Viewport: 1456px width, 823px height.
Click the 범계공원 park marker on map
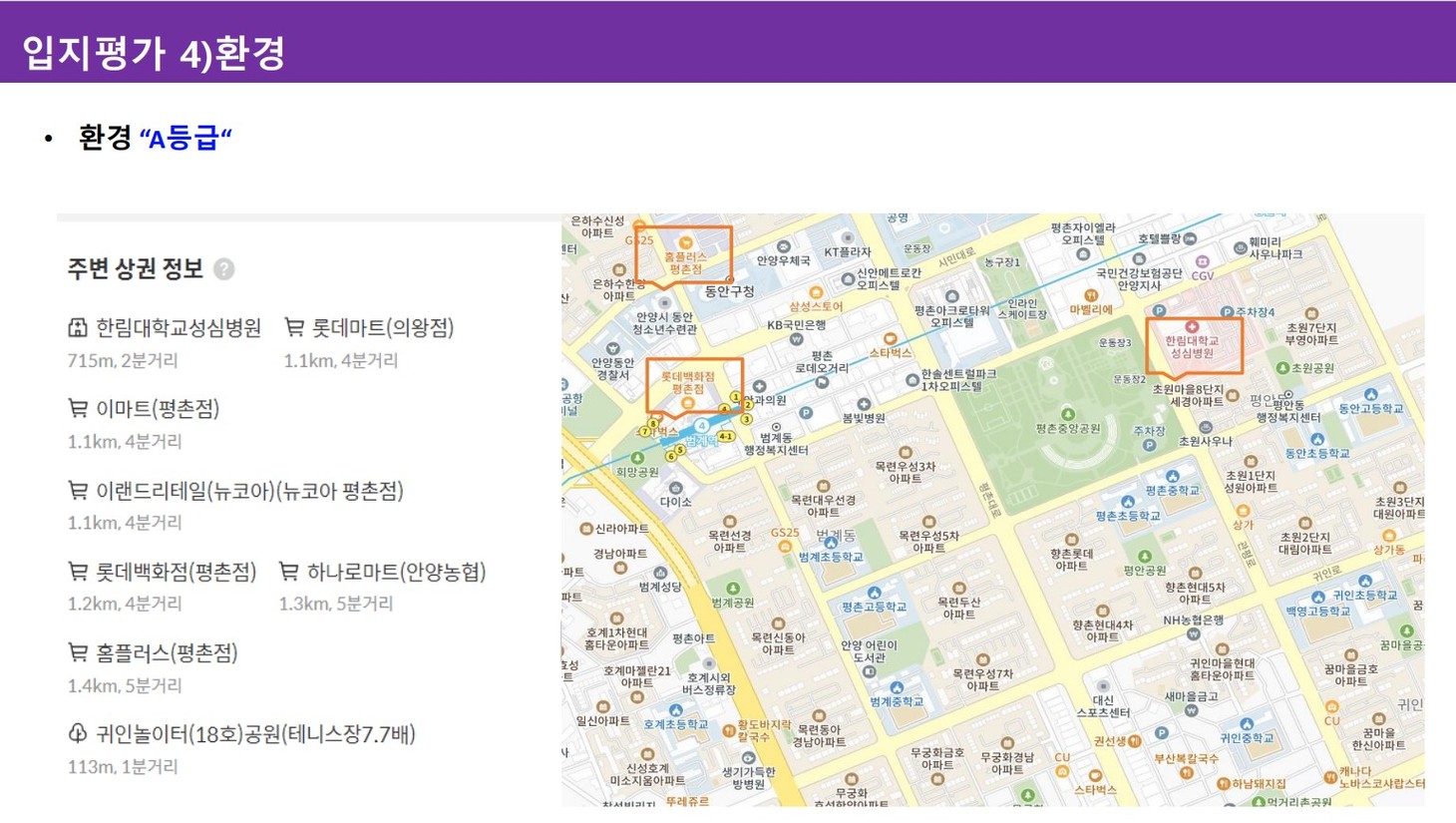click(x=732, y=589)
